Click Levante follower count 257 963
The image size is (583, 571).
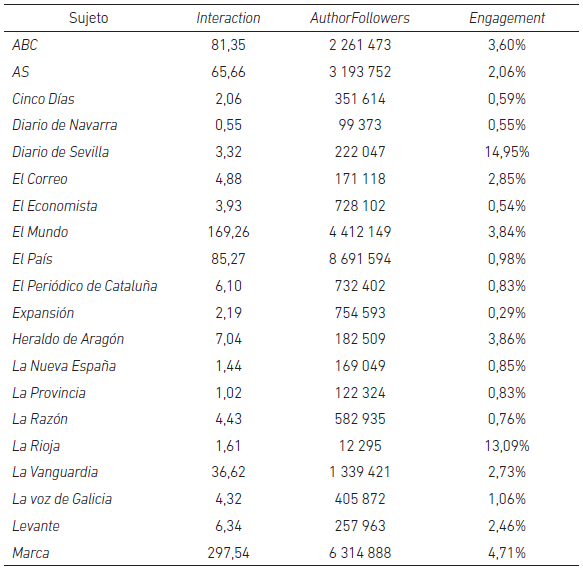pos(360,526)
